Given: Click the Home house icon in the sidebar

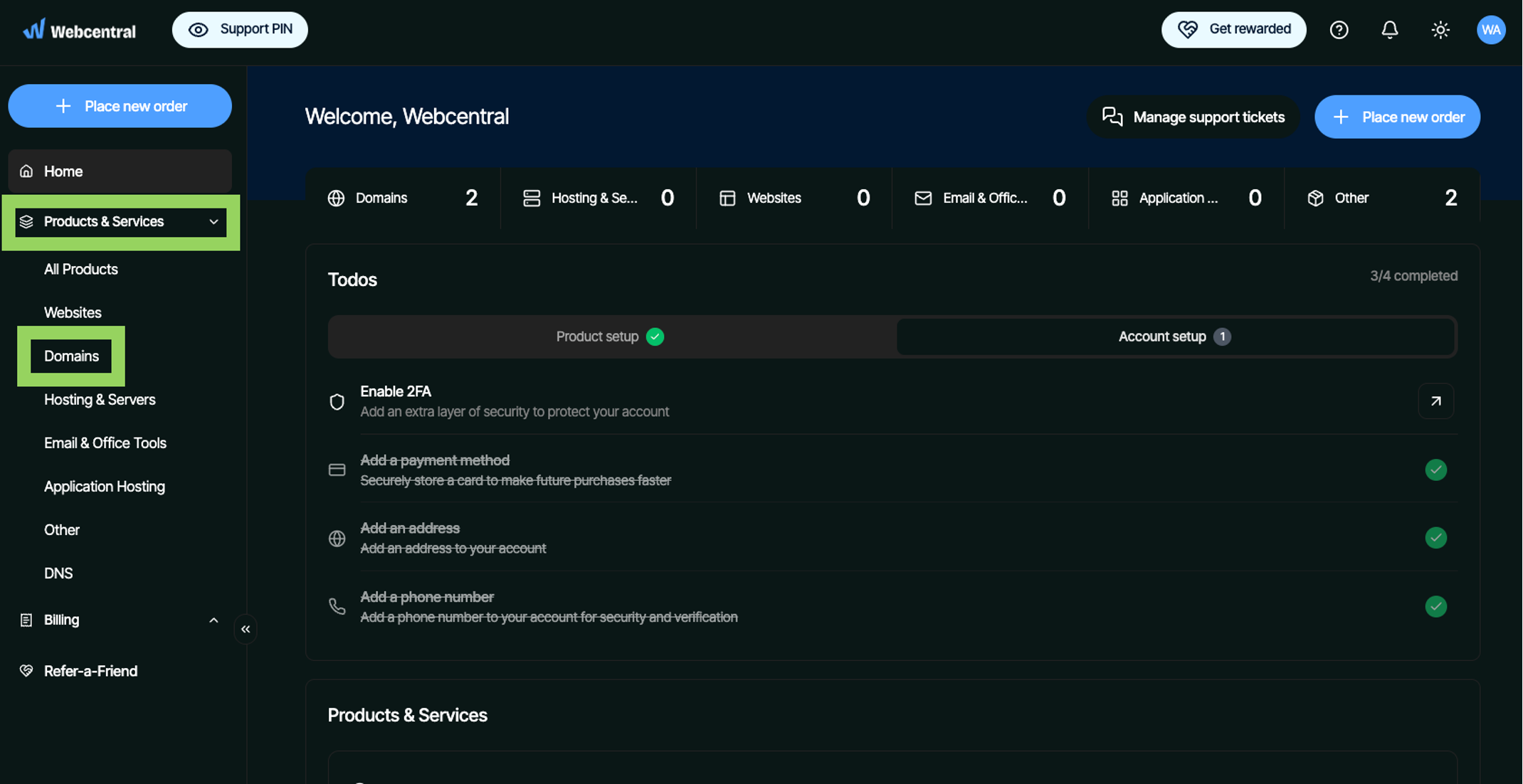Looking at the screenshot, I should [x=26, y=171].
